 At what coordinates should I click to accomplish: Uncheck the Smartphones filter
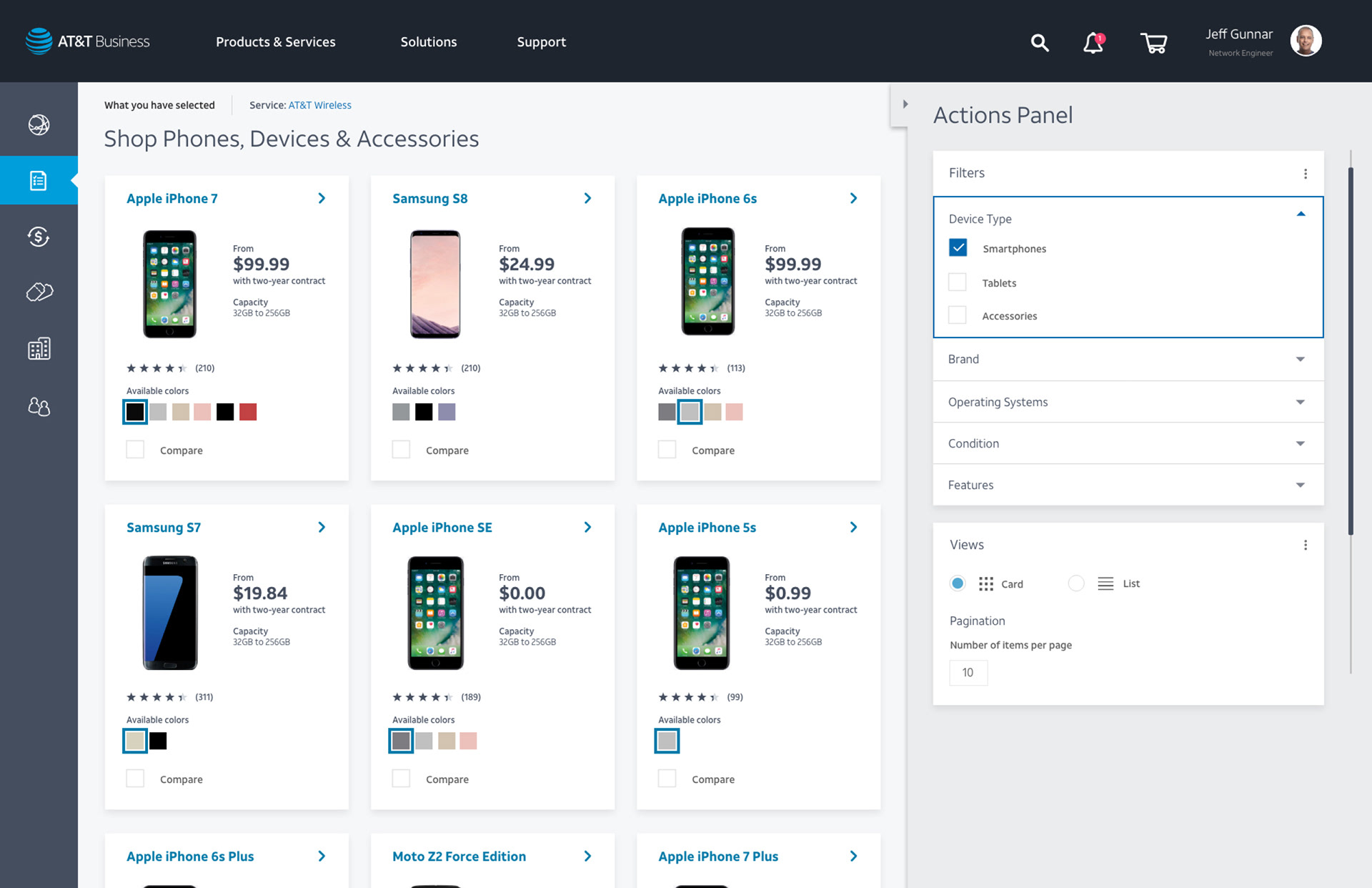click(958, 247)
